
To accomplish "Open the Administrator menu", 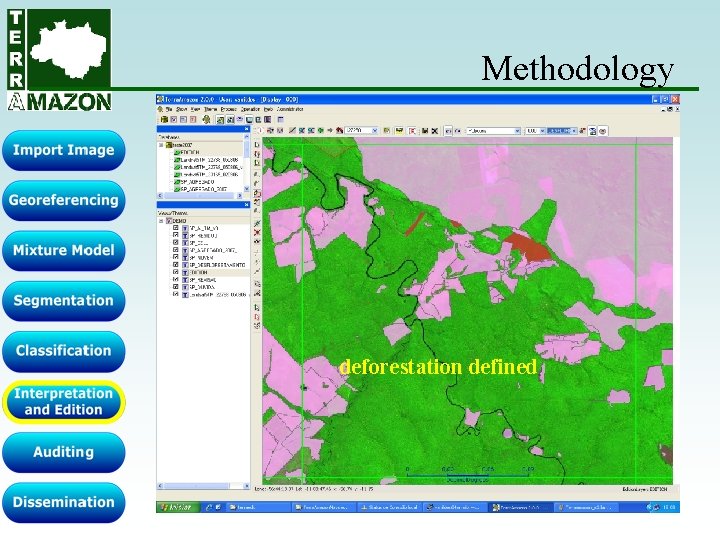I will (290, 109).
